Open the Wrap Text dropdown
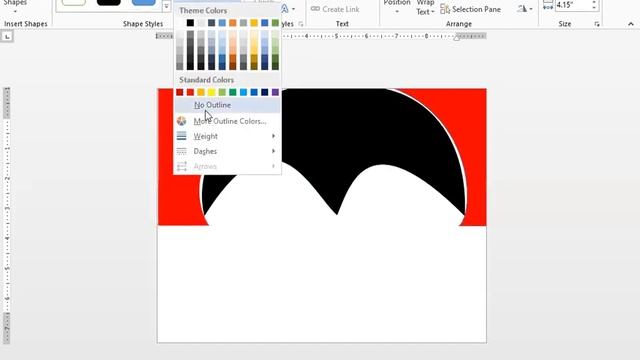This screenshot has height=360, width=640. click(x=425, y=7)
